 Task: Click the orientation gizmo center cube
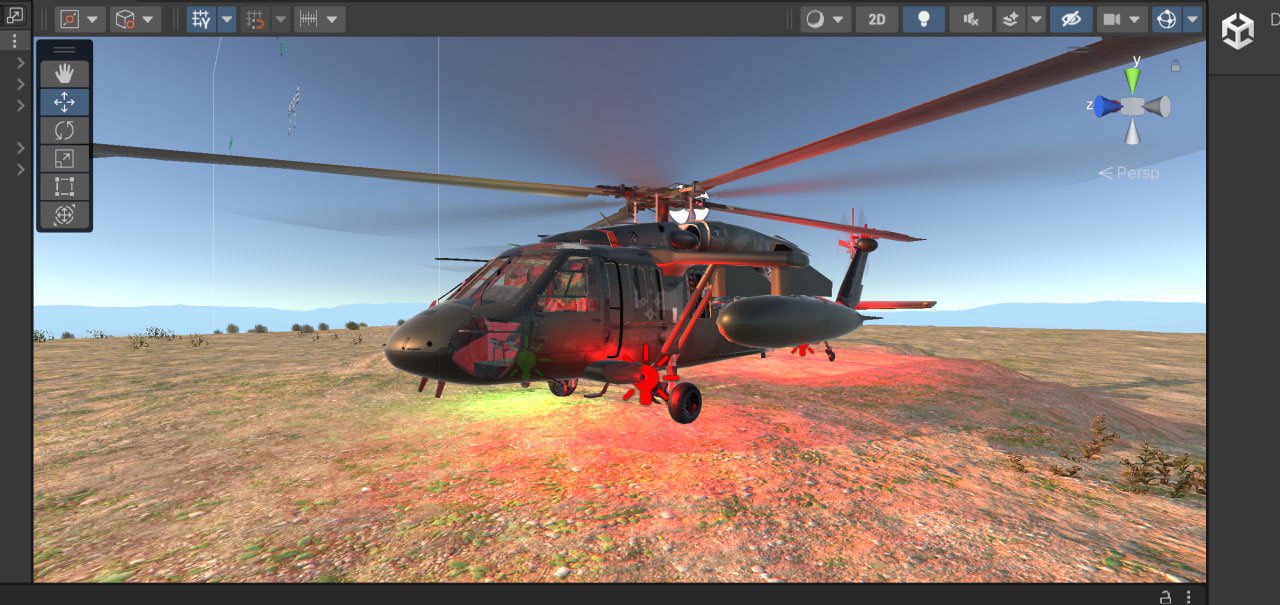coord(1133,106)
